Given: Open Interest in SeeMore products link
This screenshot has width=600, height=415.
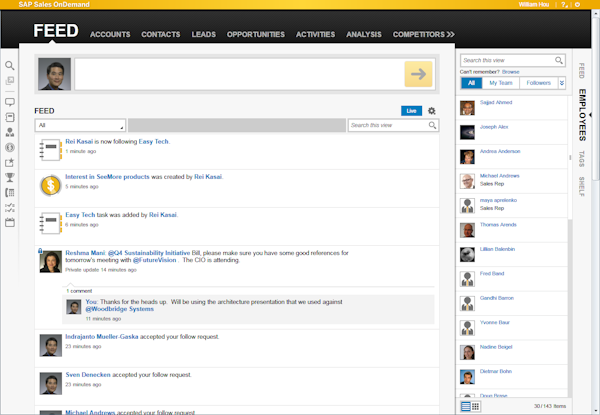Looking at the screenshot, I should [107, 177].
